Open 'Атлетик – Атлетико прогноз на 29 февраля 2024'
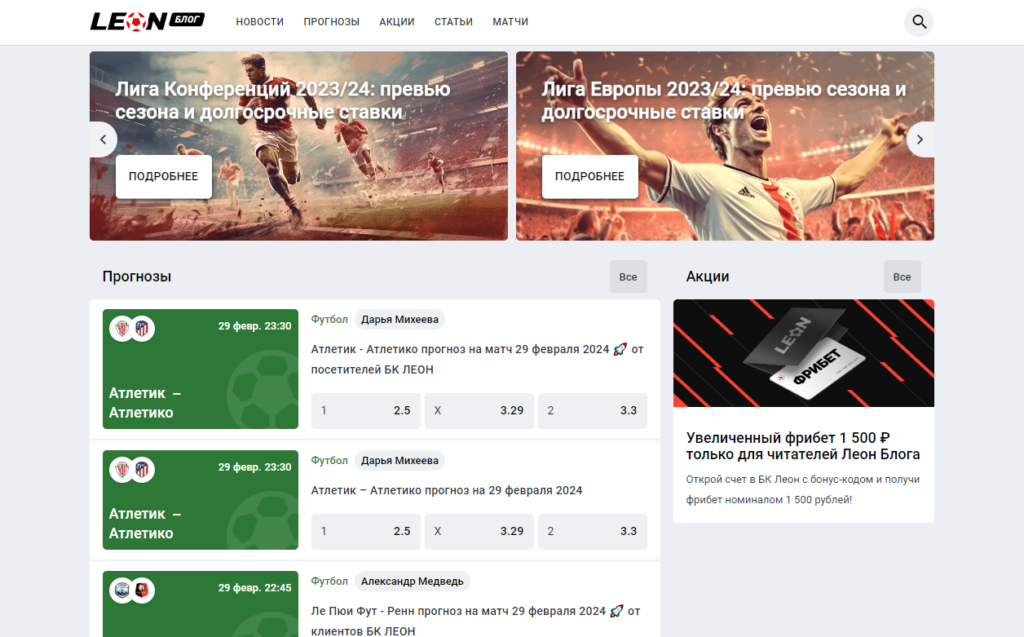Screen dimensions: 1024x637 pos(447,491)
